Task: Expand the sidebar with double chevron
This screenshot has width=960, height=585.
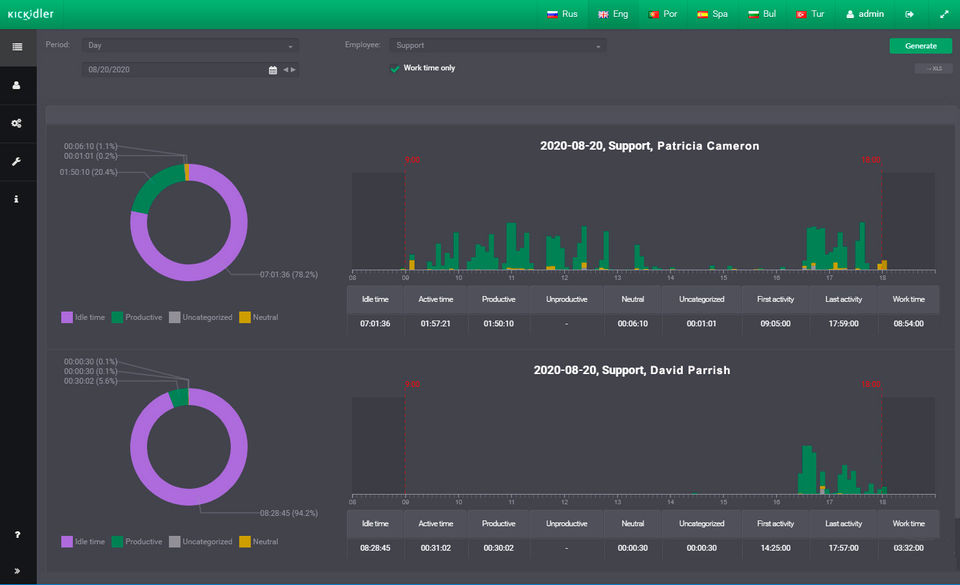Action: click(17, 571)
